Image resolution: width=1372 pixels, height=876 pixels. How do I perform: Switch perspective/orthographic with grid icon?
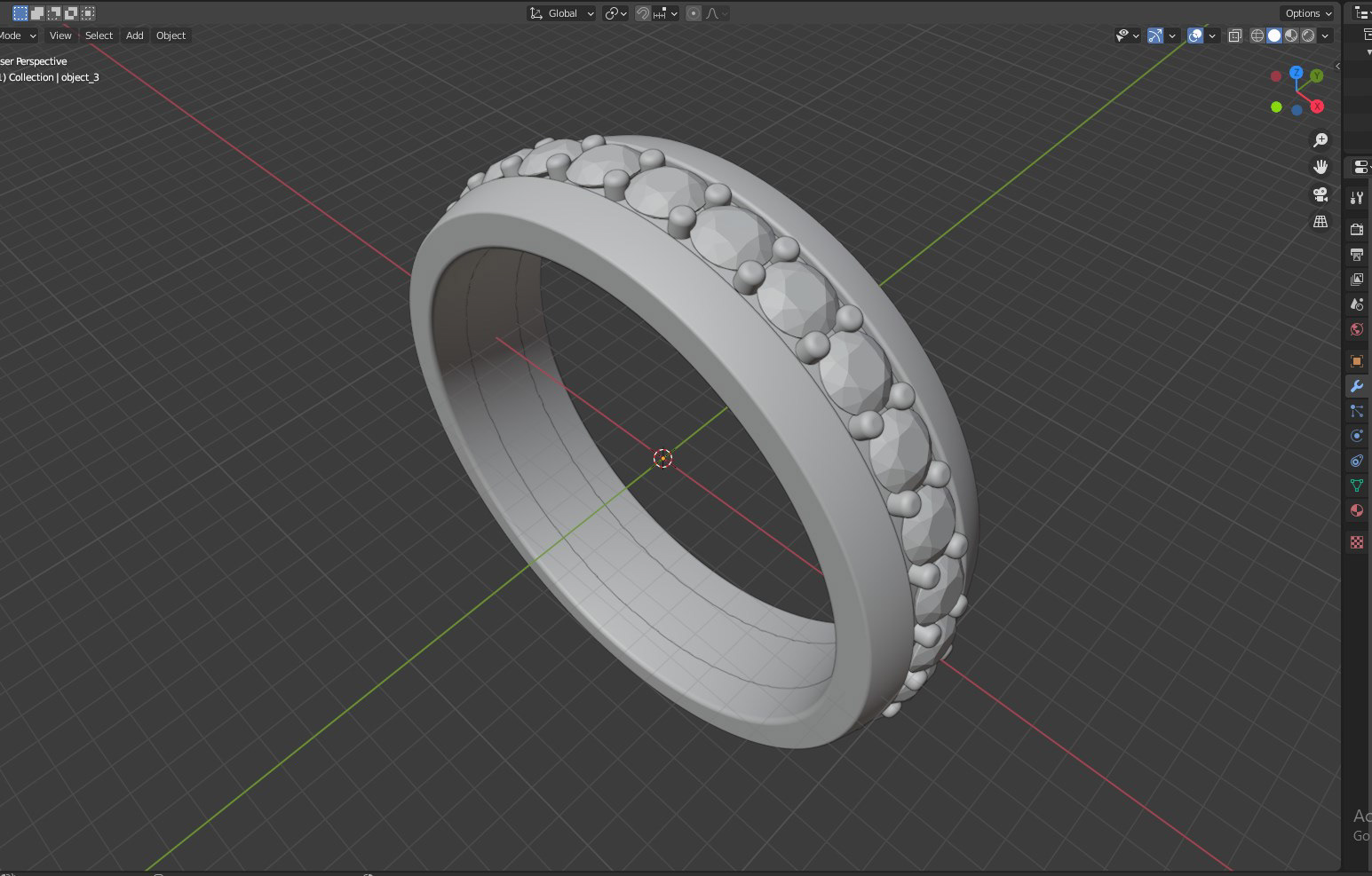(x=1320, y=221)
